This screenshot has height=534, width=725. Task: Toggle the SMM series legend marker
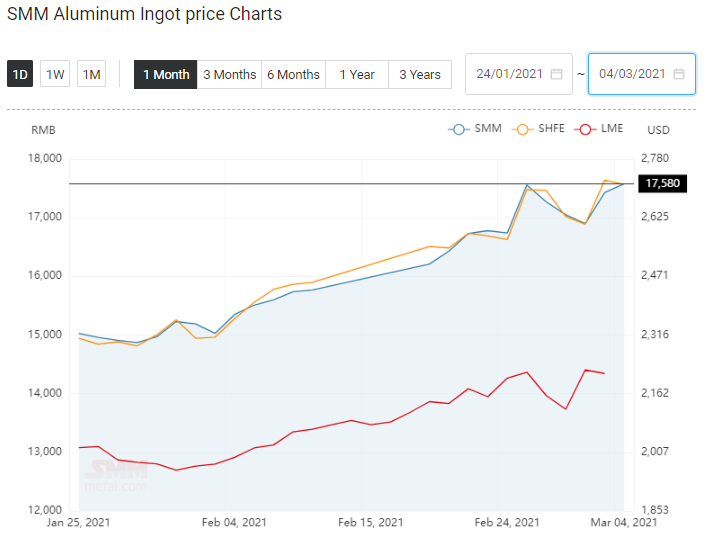[x=458, y=129]
